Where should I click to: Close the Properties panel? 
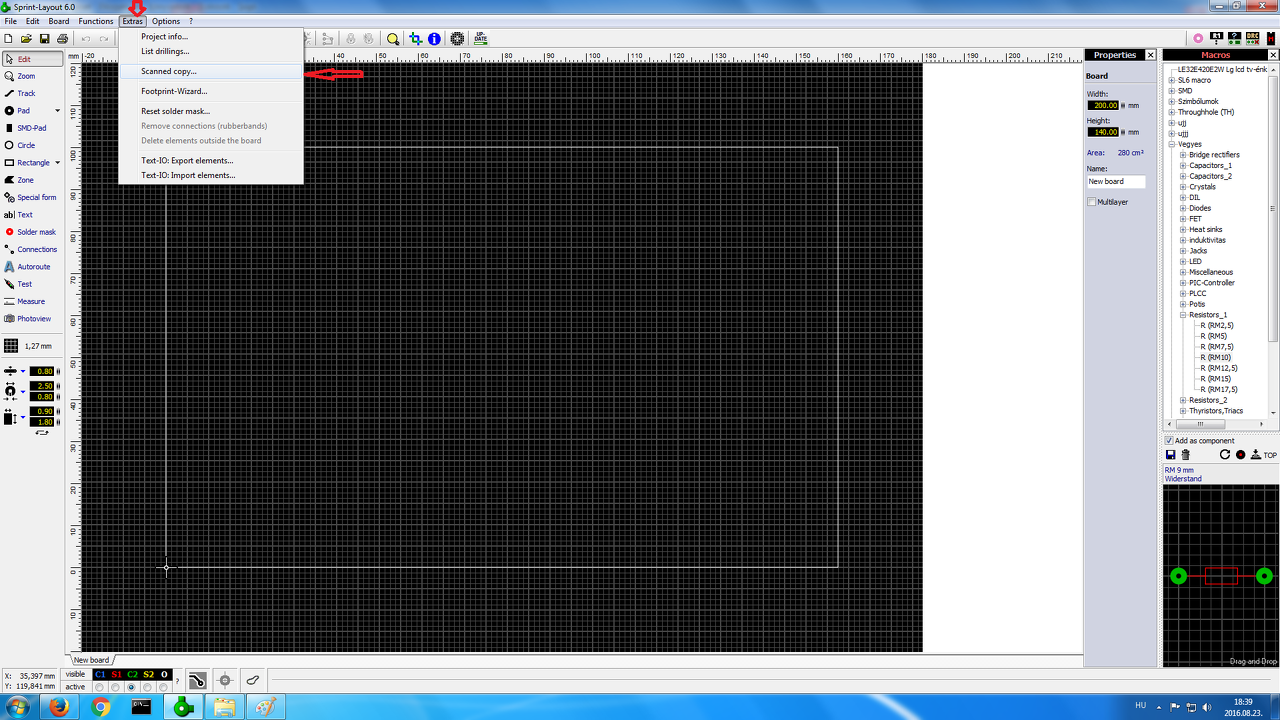(x=1150, y=55)
